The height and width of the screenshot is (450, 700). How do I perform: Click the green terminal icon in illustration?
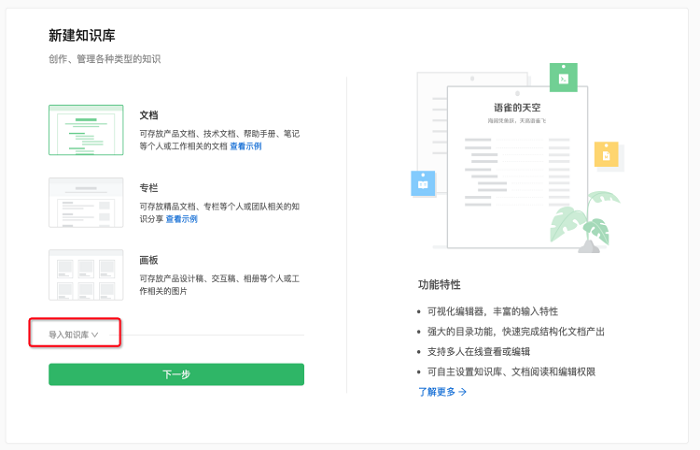pyautogui.click(x=563, y=78)
